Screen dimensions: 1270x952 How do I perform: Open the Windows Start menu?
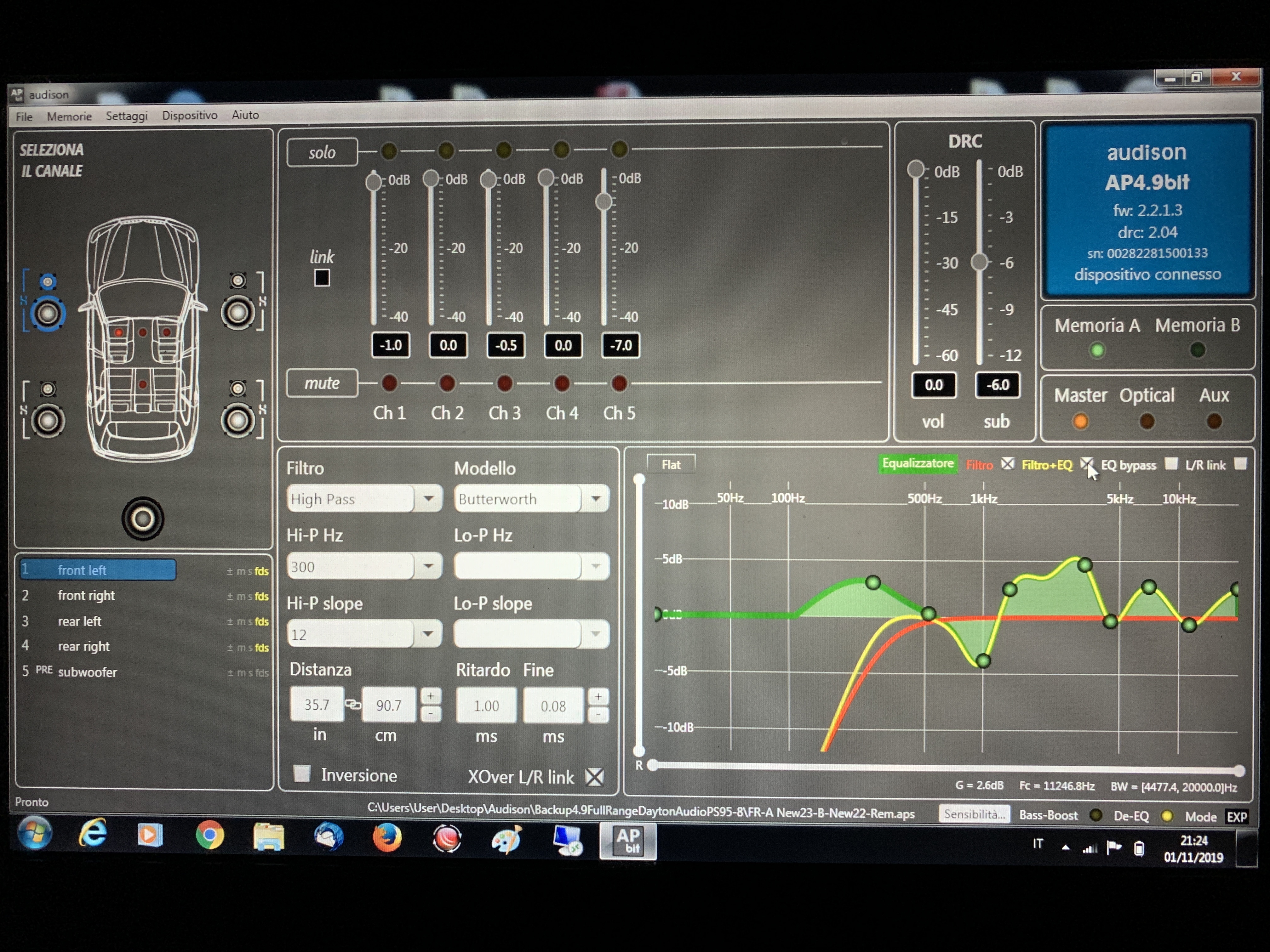(34, 833)
